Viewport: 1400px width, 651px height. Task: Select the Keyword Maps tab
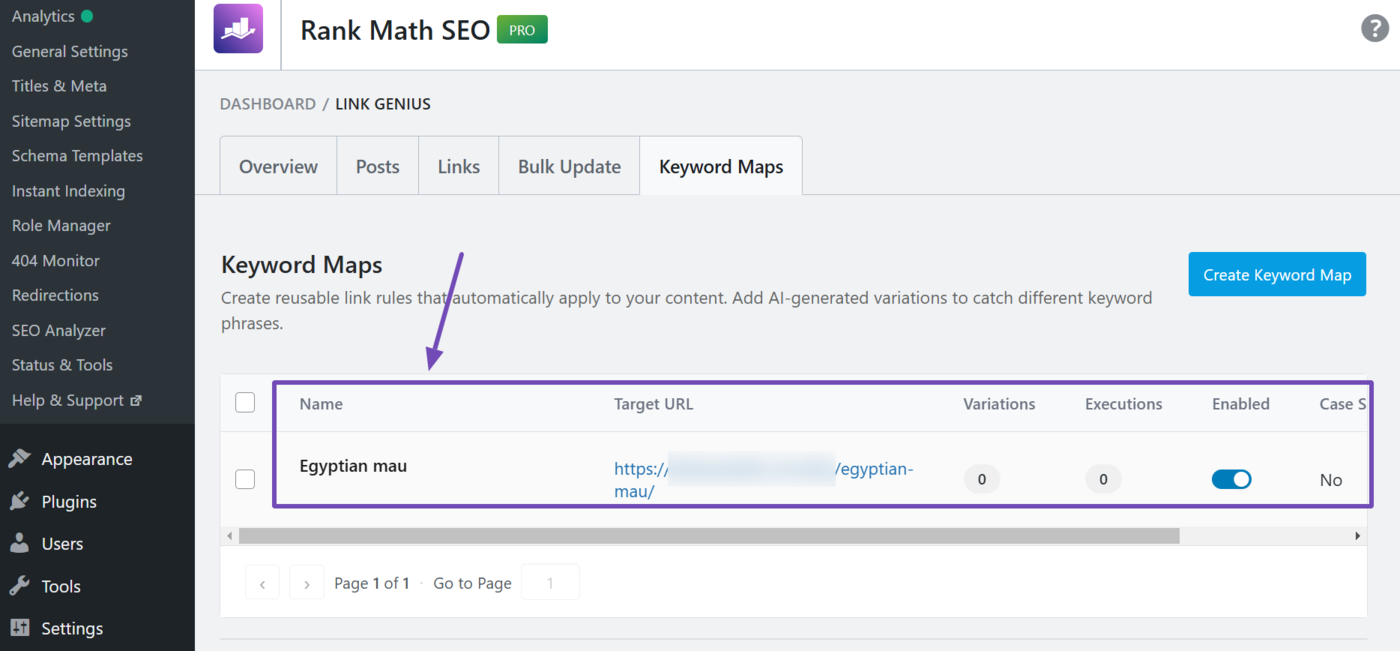pyautogui.click(x=721, y=167)
